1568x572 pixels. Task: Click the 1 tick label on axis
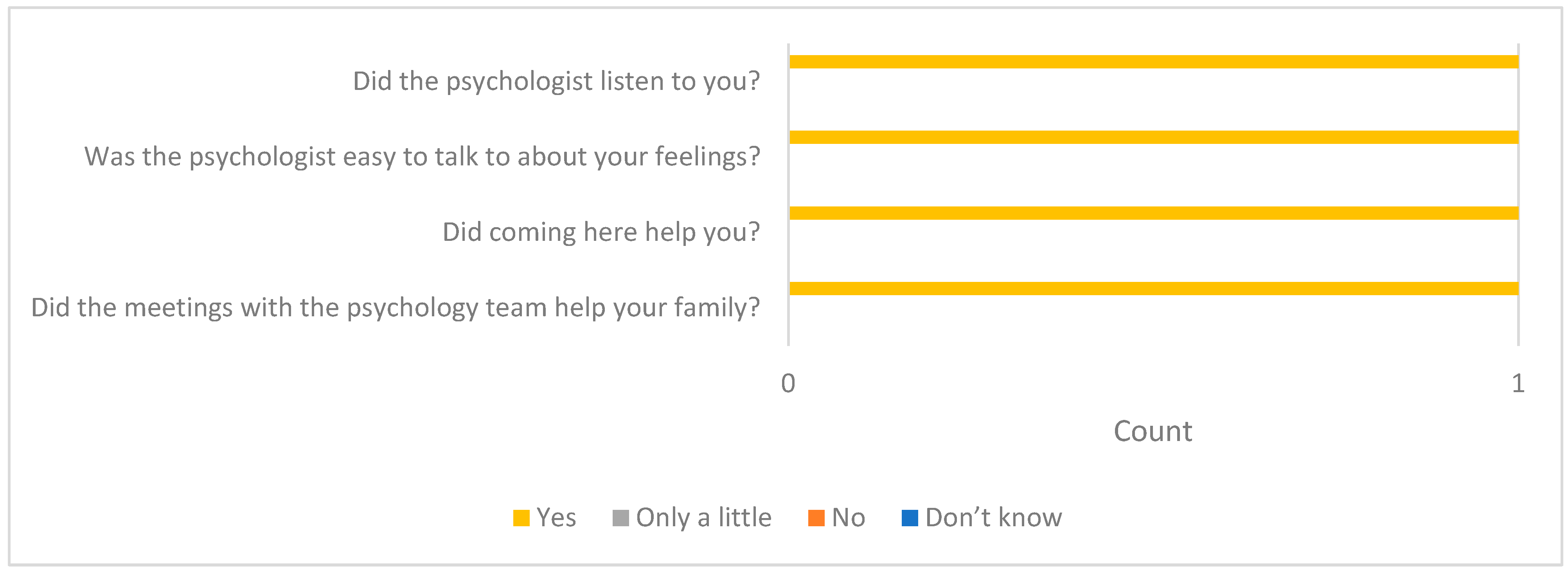pyautogui.click(x=1518, y=384)
